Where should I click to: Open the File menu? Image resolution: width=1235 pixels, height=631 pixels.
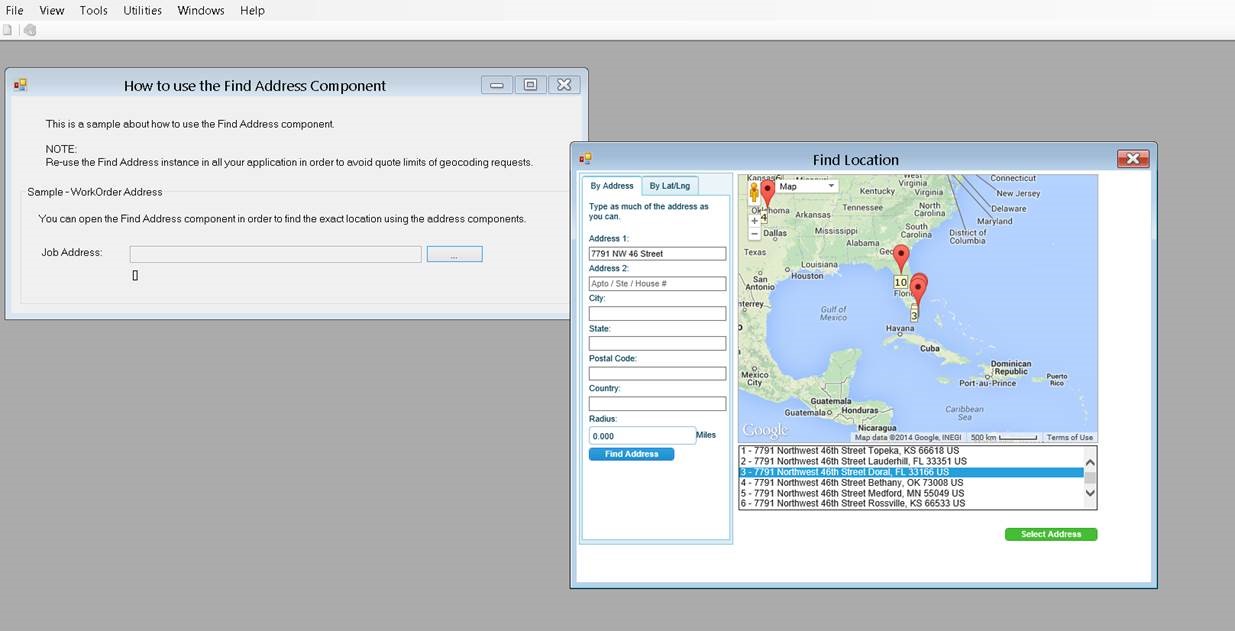14,10
